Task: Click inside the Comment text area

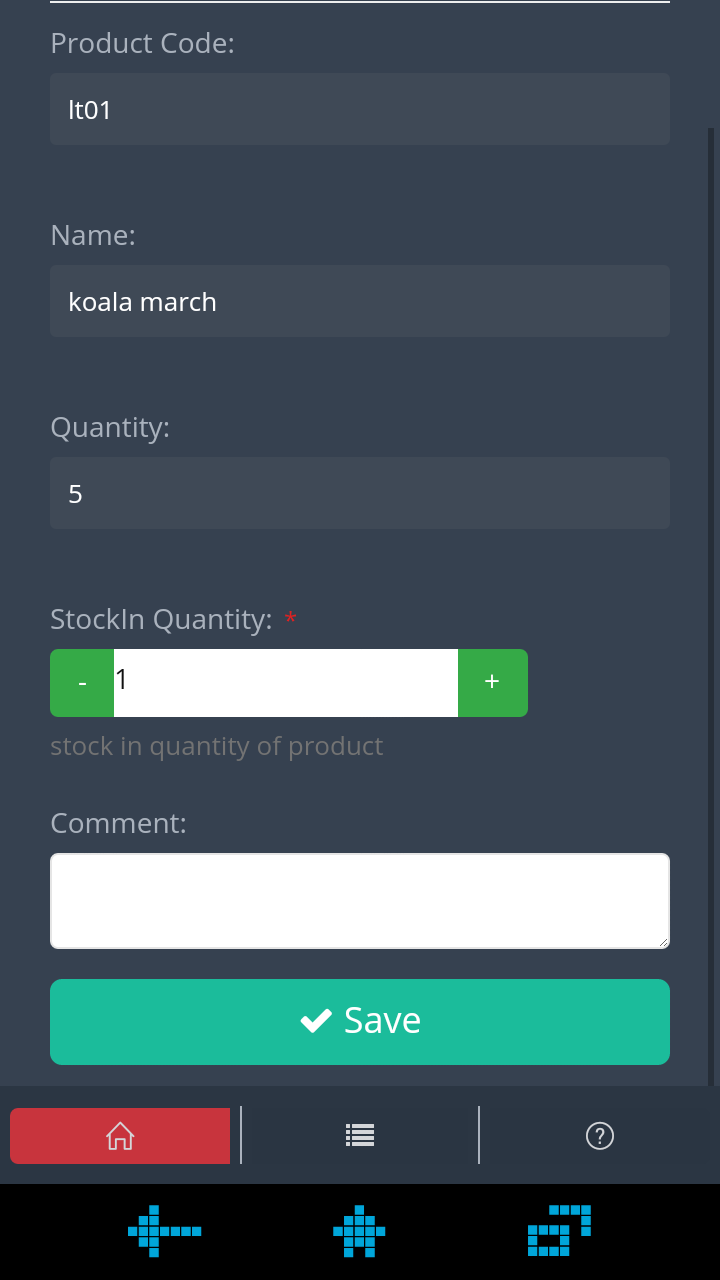Action: pyautogui.click(x=360, y=901)
